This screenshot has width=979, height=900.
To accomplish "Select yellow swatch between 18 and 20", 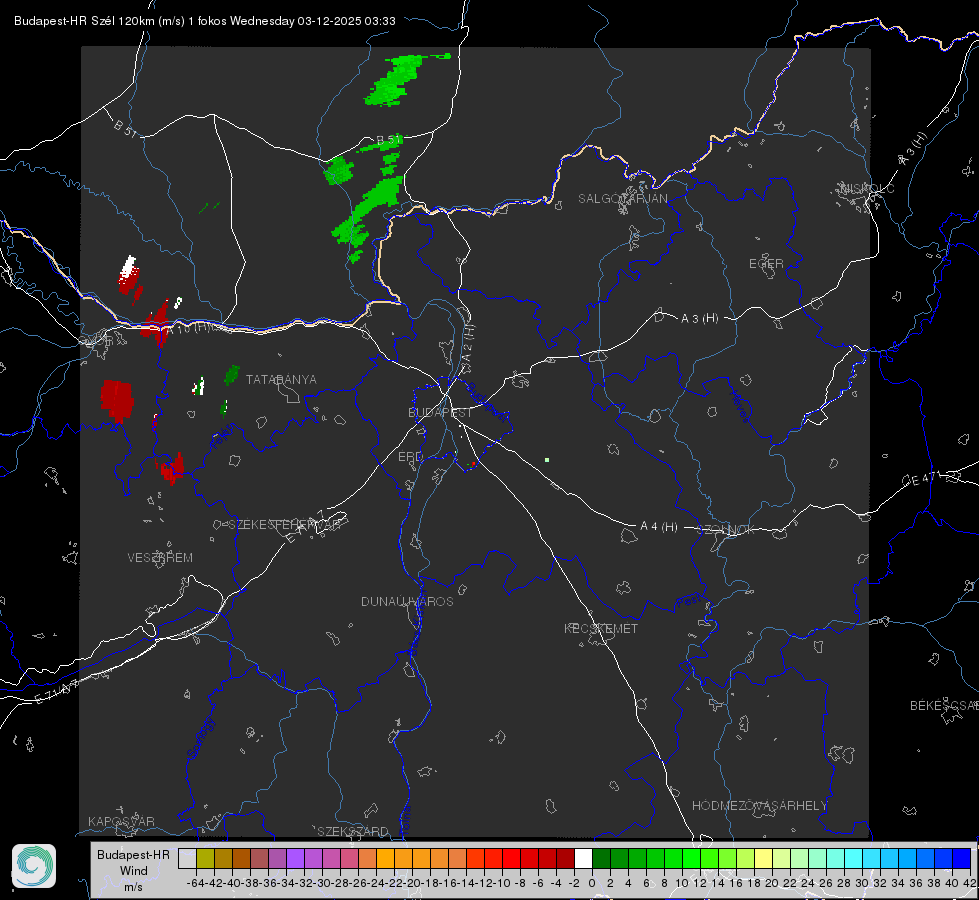I will tap(763, 859).
